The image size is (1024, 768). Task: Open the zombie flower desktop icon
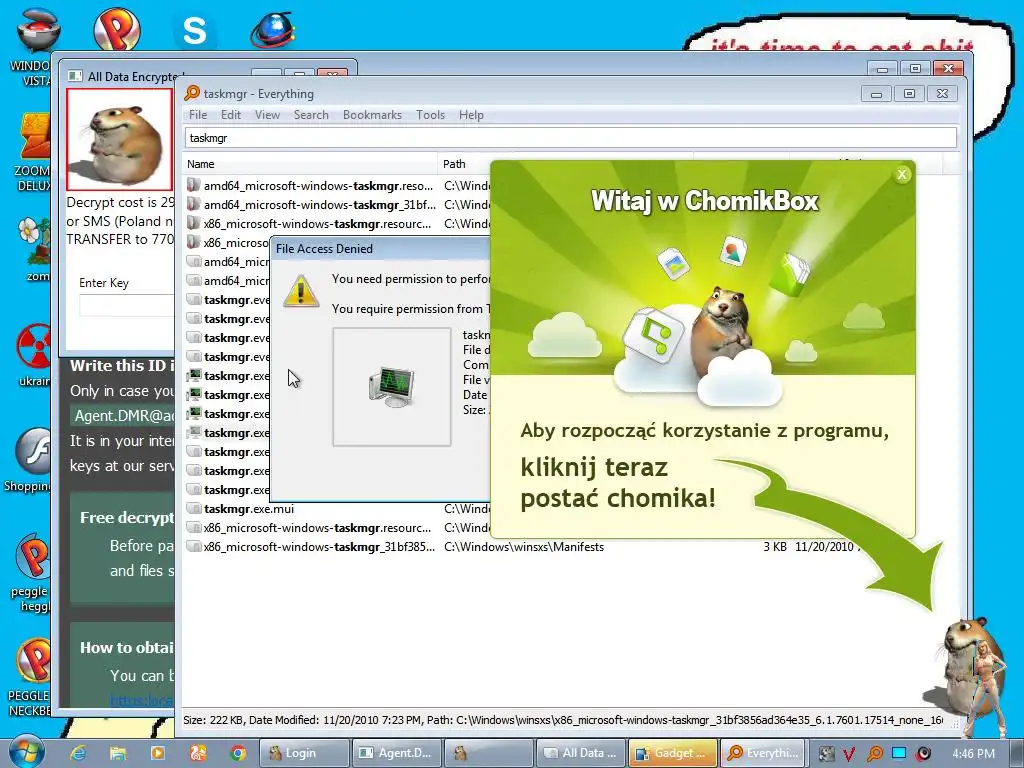pos(34,240)
